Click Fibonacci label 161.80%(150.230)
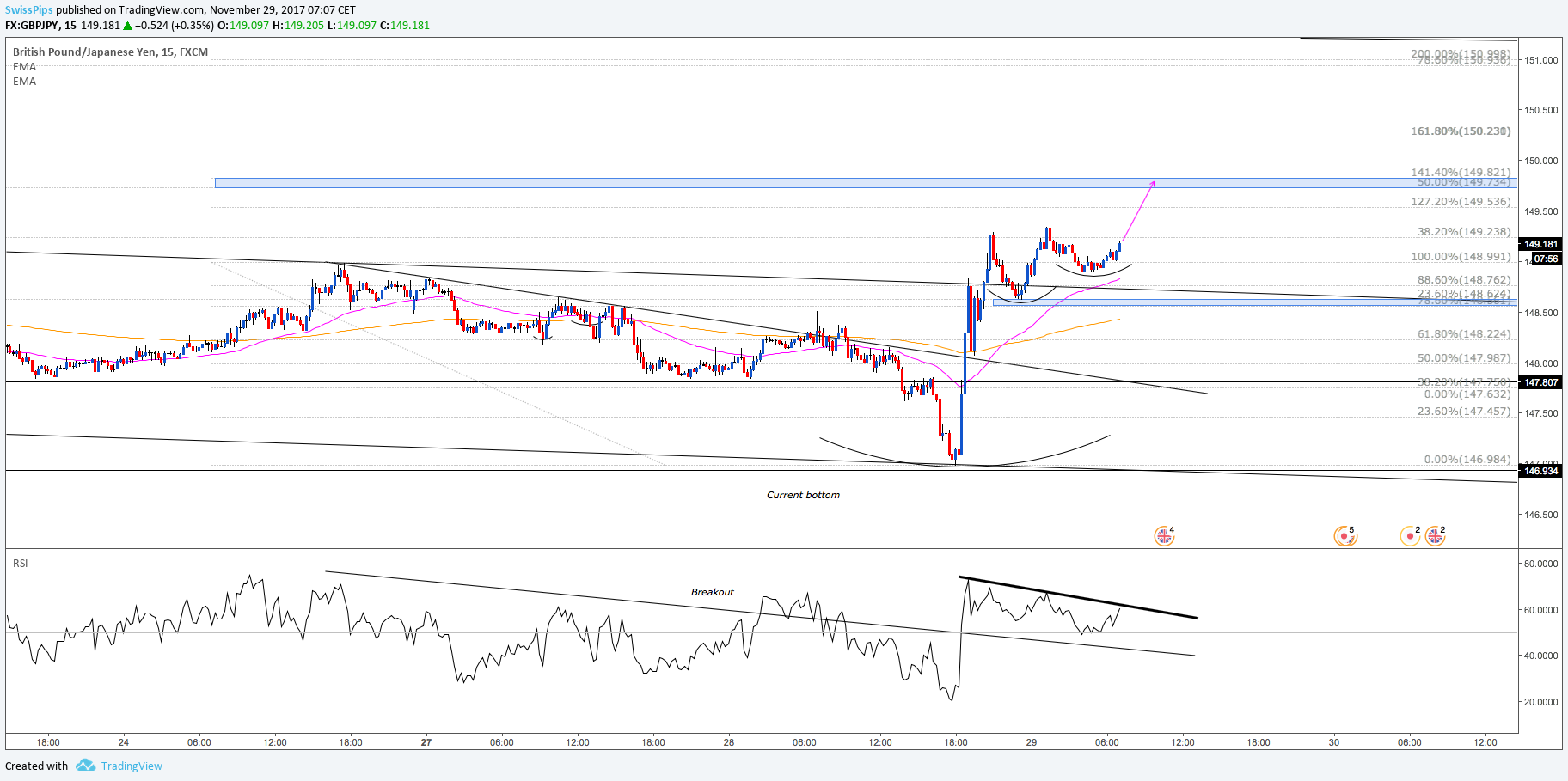Image resolution: width=1568 pixels, height=781 pixels. pos(1461,131)
